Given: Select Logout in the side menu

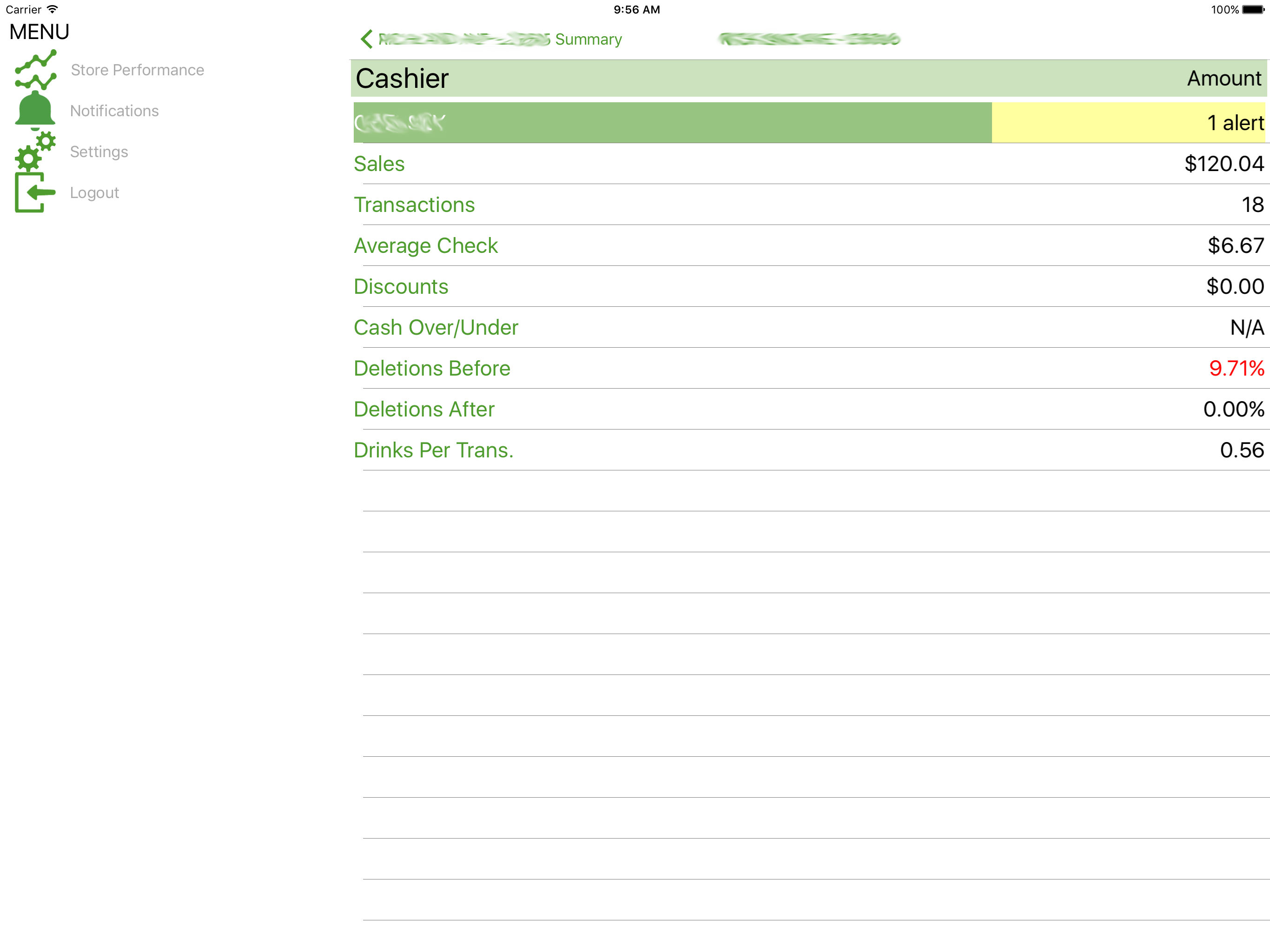Looking at the screenshot, I should pos(94,192).
